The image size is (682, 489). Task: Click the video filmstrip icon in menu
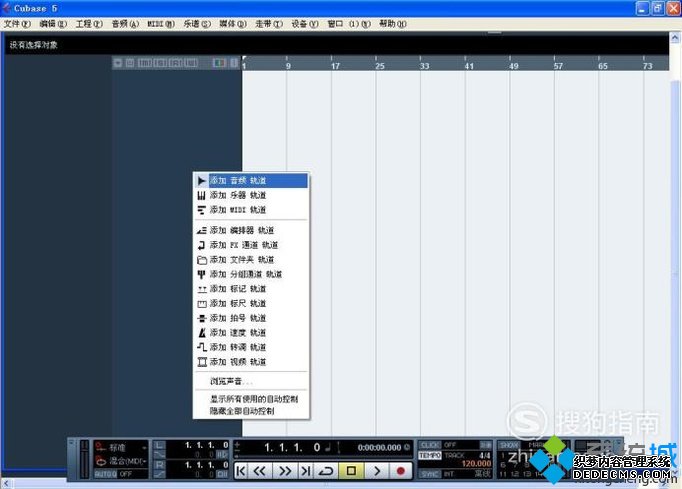point(202,362)
